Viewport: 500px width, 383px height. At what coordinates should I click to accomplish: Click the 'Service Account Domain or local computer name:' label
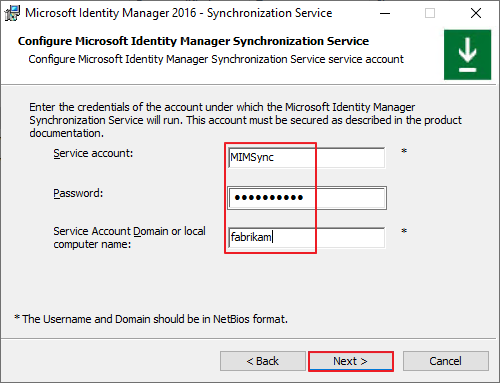(129, 238)
